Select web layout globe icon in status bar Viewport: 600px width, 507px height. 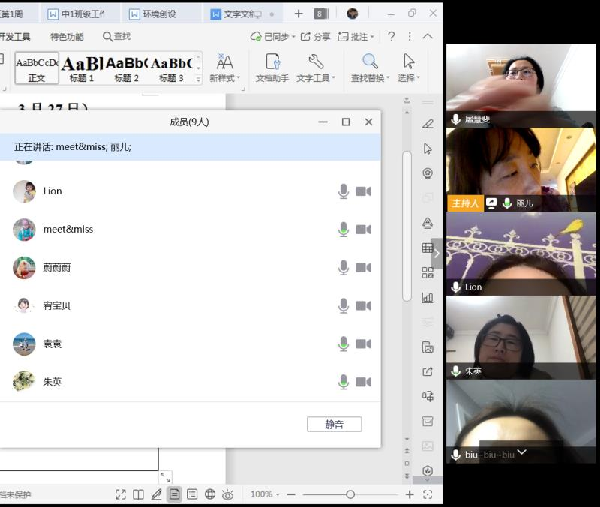210,494
